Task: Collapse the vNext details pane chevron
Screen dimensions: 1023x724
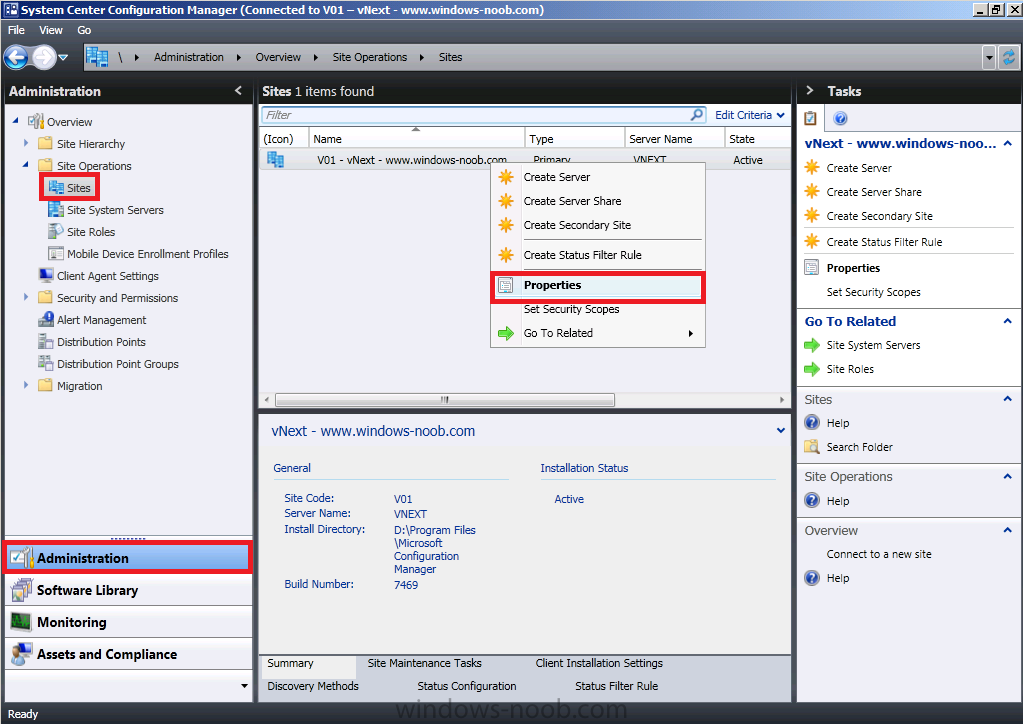Action: (780, 430)
